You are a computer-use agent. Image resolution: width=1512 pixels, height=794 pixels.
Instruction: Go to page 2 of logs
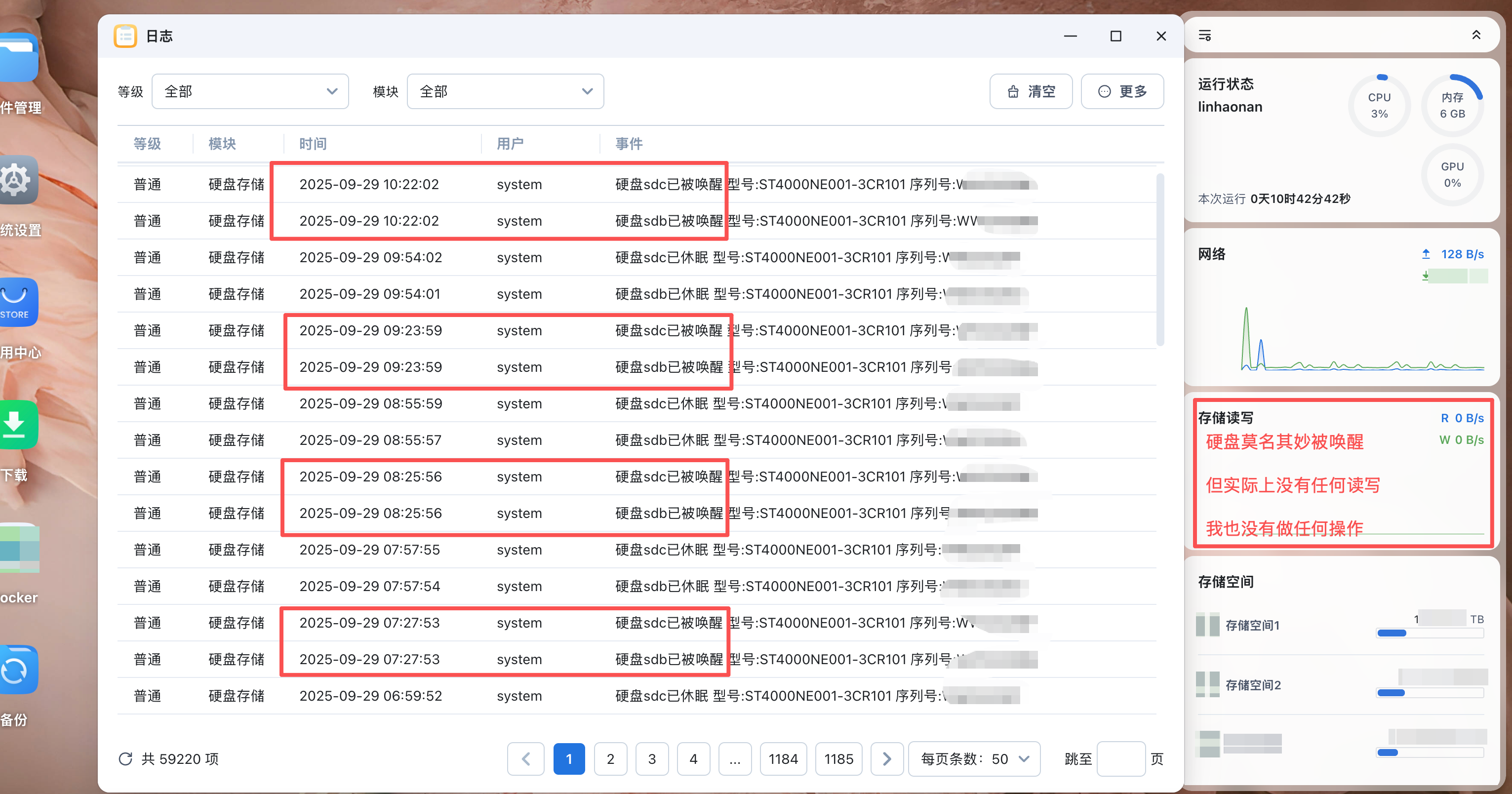tap(610, 759)
